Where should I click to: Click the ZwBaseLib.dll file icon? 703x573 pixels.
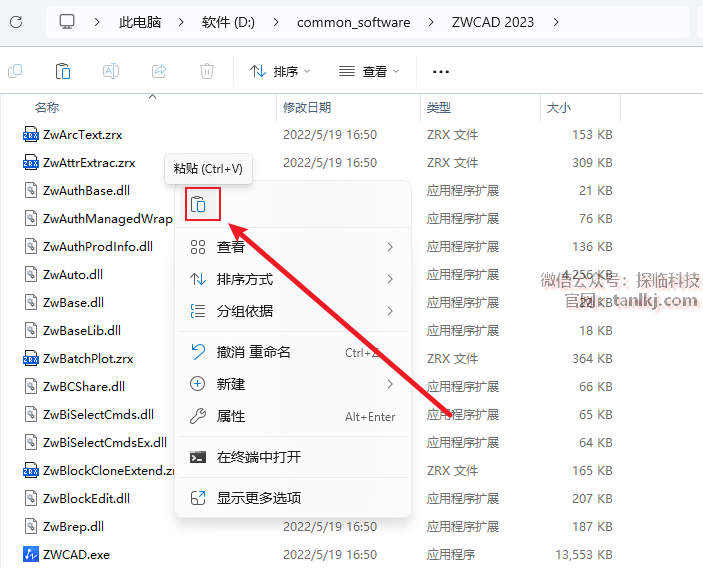point(30,330)
